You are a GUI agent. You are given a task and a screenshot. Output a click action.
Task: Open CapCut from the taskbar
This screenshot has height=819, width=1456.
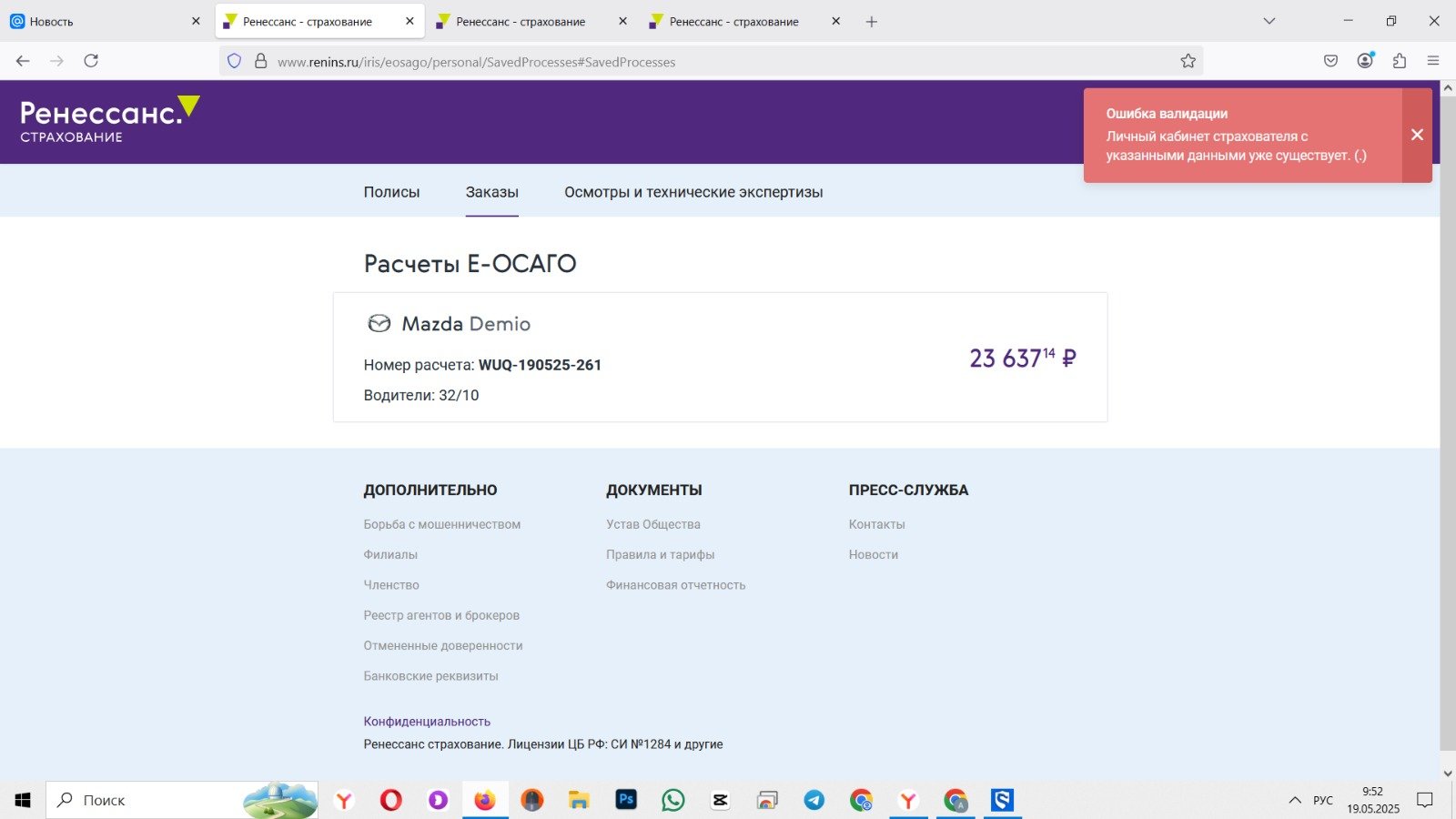click(720, 800)
